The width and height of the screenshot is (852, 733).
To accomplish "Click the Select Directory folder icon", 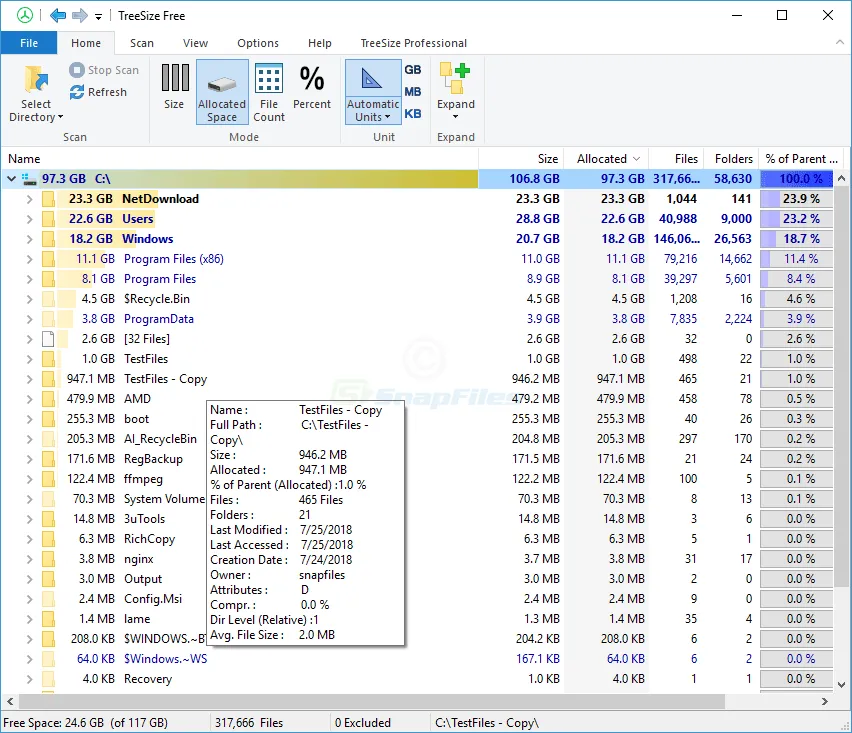I will 36,79.
